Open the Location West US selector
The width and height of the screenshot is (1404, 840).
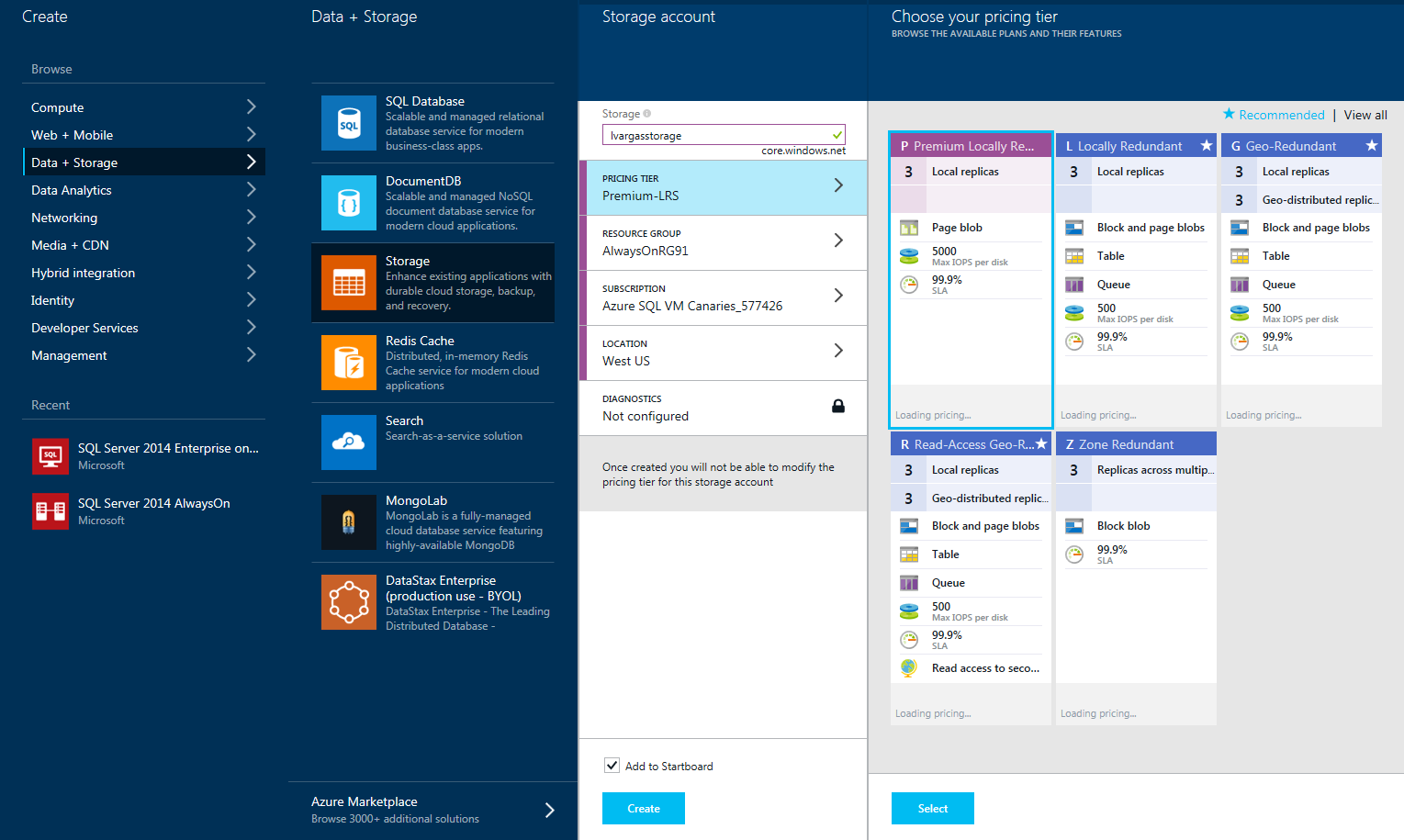pyautogui.click(x=723, y=353)
